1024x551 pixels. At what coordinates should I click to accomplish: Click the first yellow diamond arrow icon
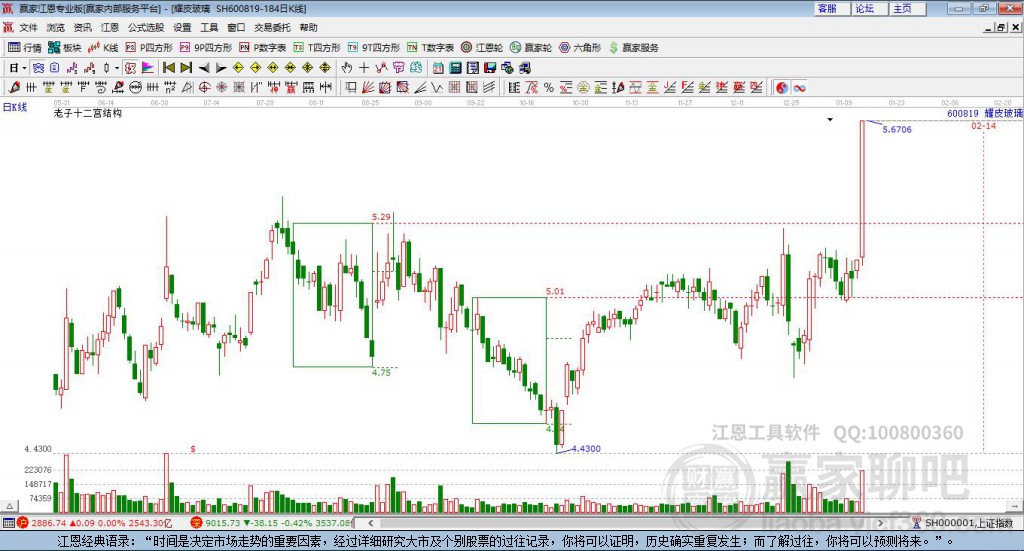click(x=238, y=68)
